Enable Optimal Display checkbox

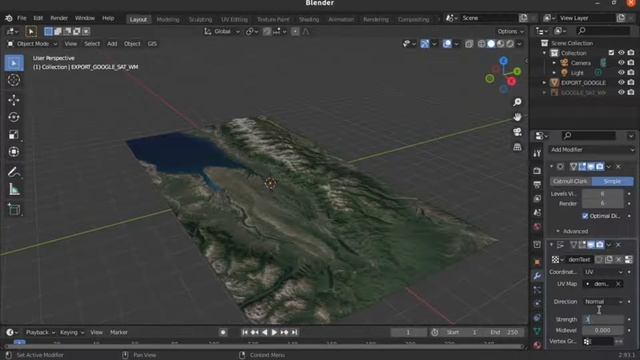pyautogui.click(x=585, y=216)
